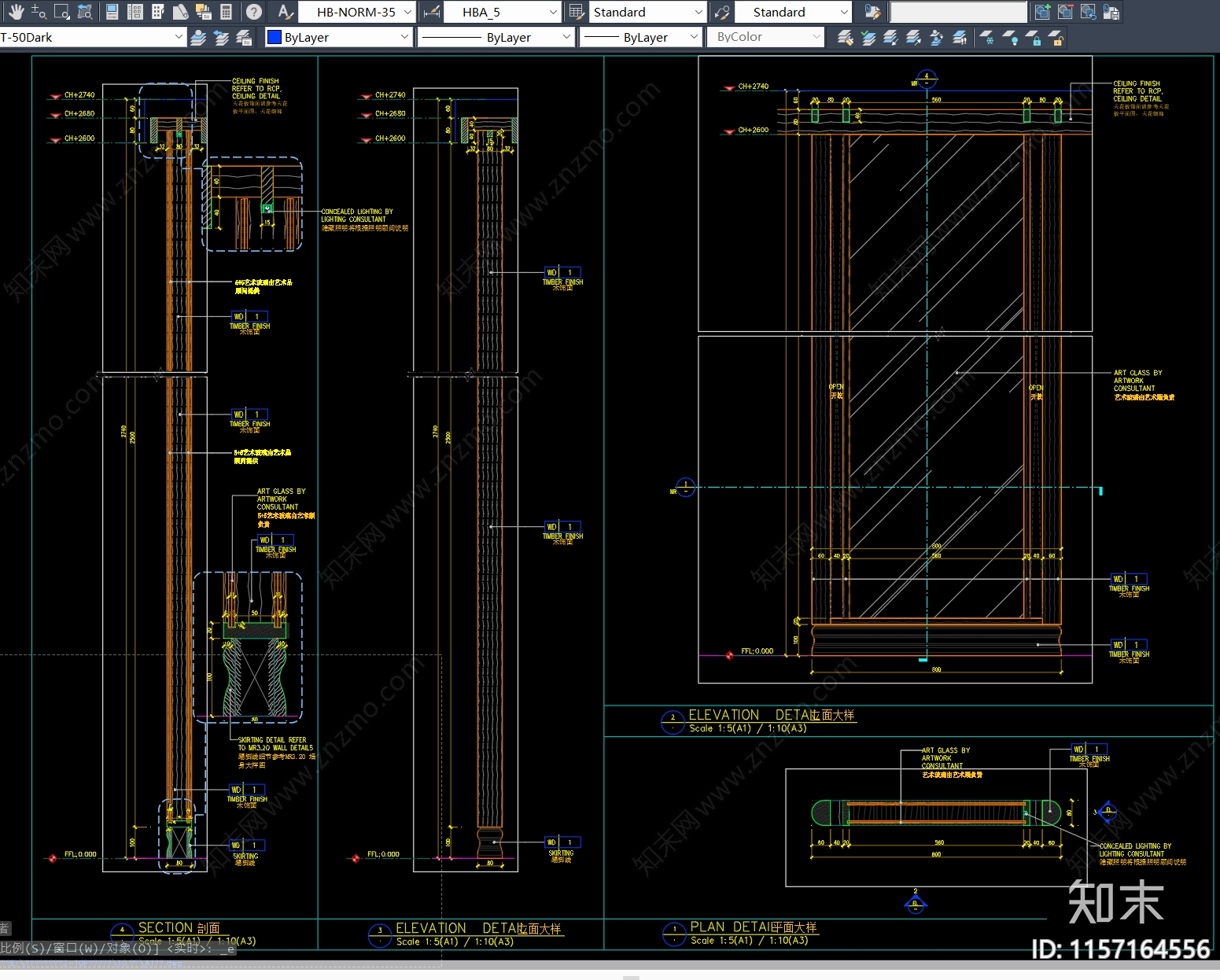The height and width of the screenshot is (980, 1220).
Task: Click the Zoom Previous icon
Action: tap(85, 12)
